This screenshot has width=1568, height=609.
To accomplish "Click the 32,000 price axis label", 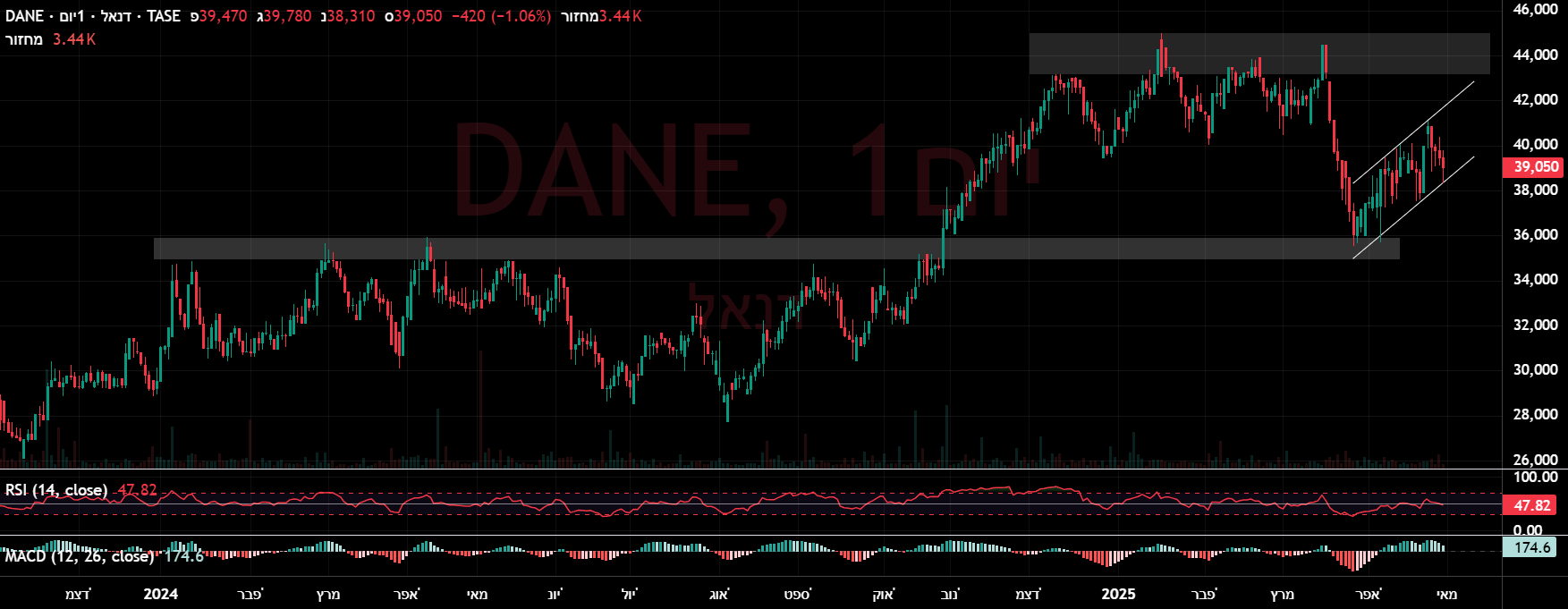I will (1535, 325).
